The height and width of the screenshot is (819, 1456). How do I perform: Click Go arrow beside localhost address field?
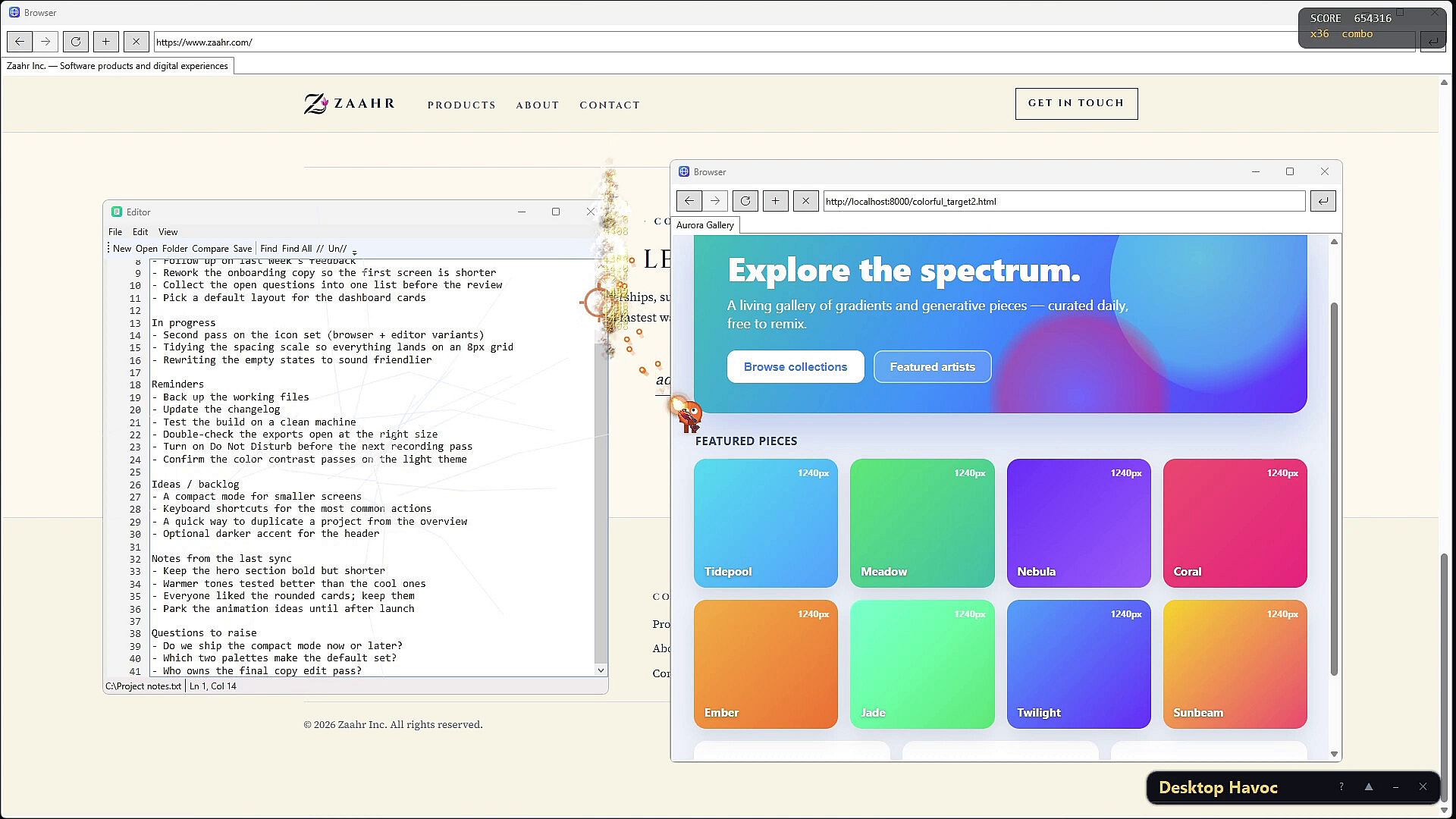click(1323, 201)
